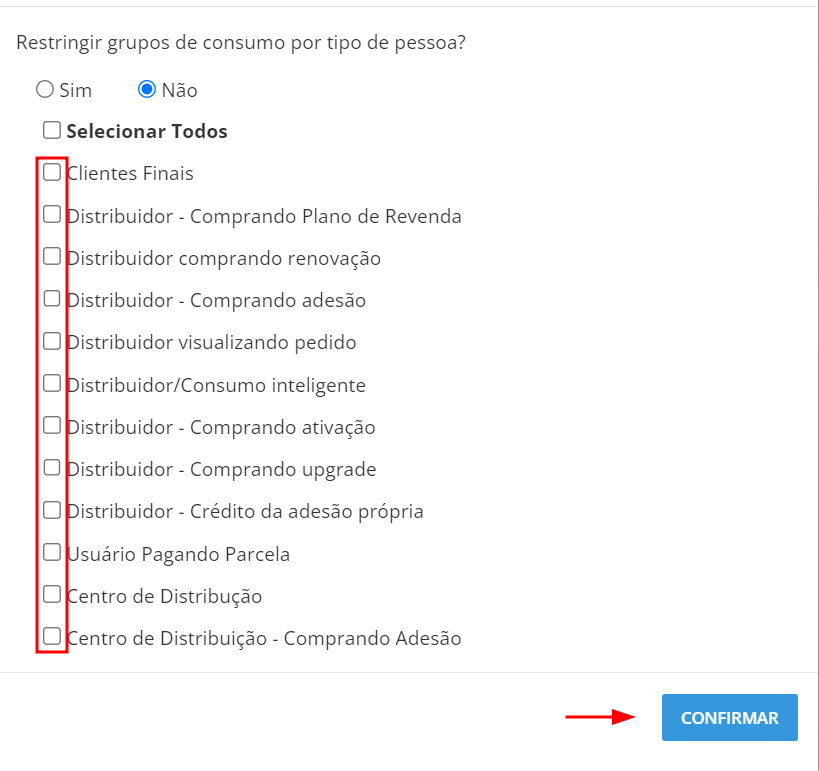Screen dimensions: 819x771
Task: Tick Distribuidor - Comprando Plano de Revenda
Action: (x=52, y=215)
